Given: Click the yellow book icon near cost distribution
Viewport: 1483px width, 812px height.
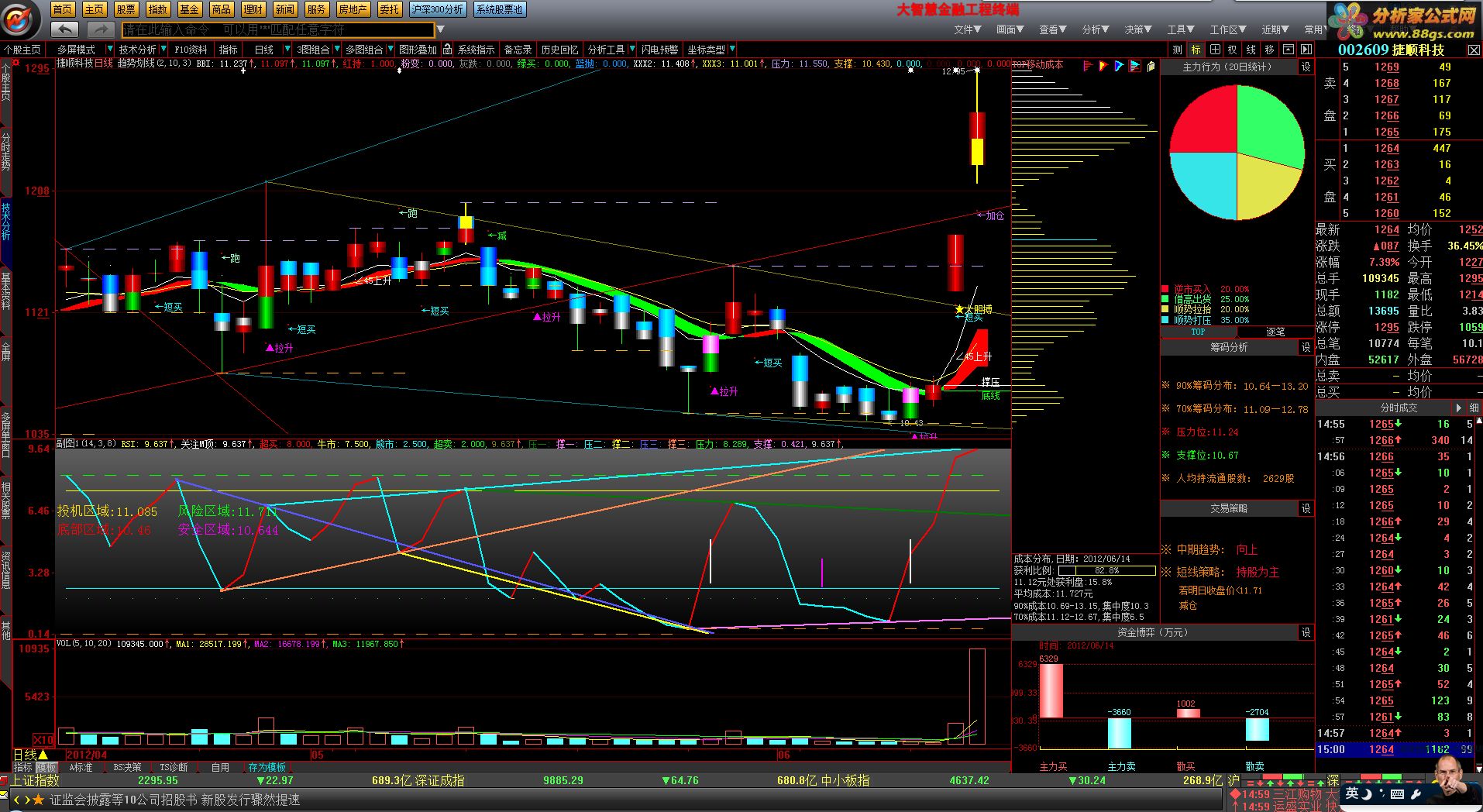Looking at the screenshot, I should point(1151,66).
